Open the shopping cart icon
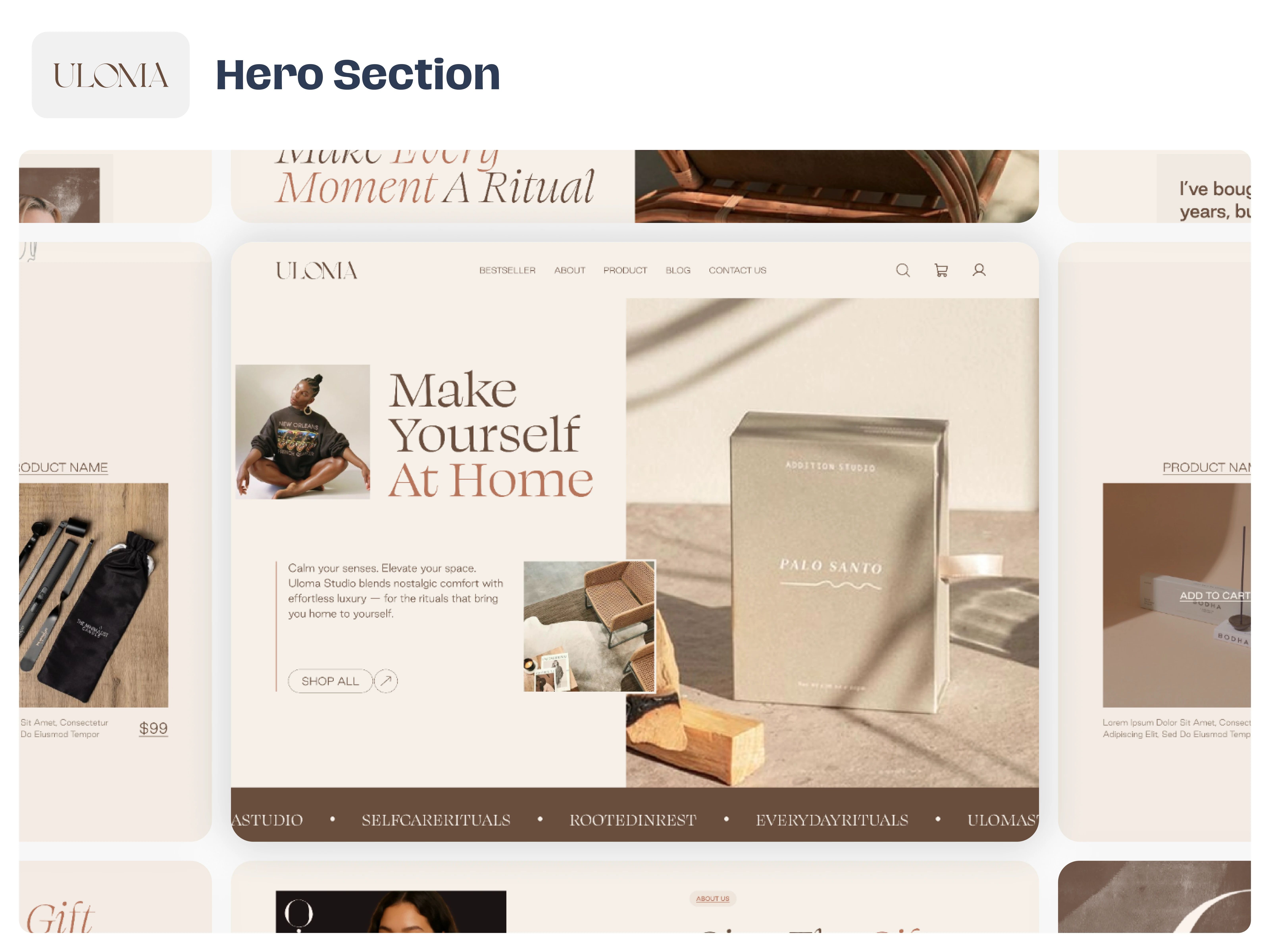Viewport: 1270px width, 952px height. 941,270
